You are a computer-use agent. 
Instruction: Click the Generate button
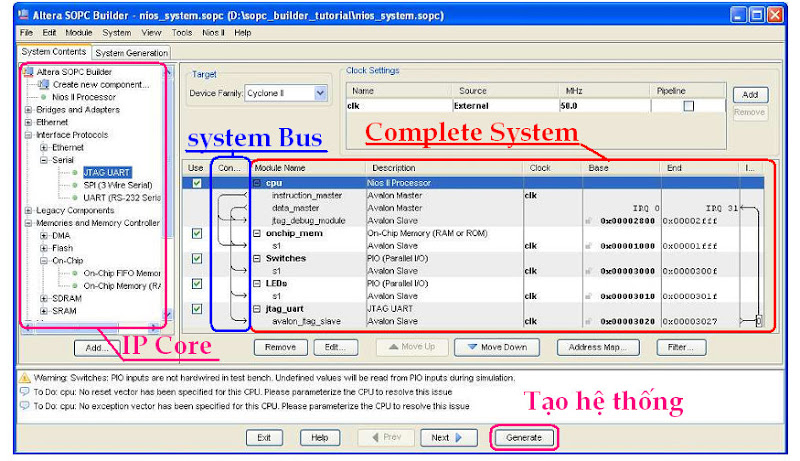click(524, 438)
